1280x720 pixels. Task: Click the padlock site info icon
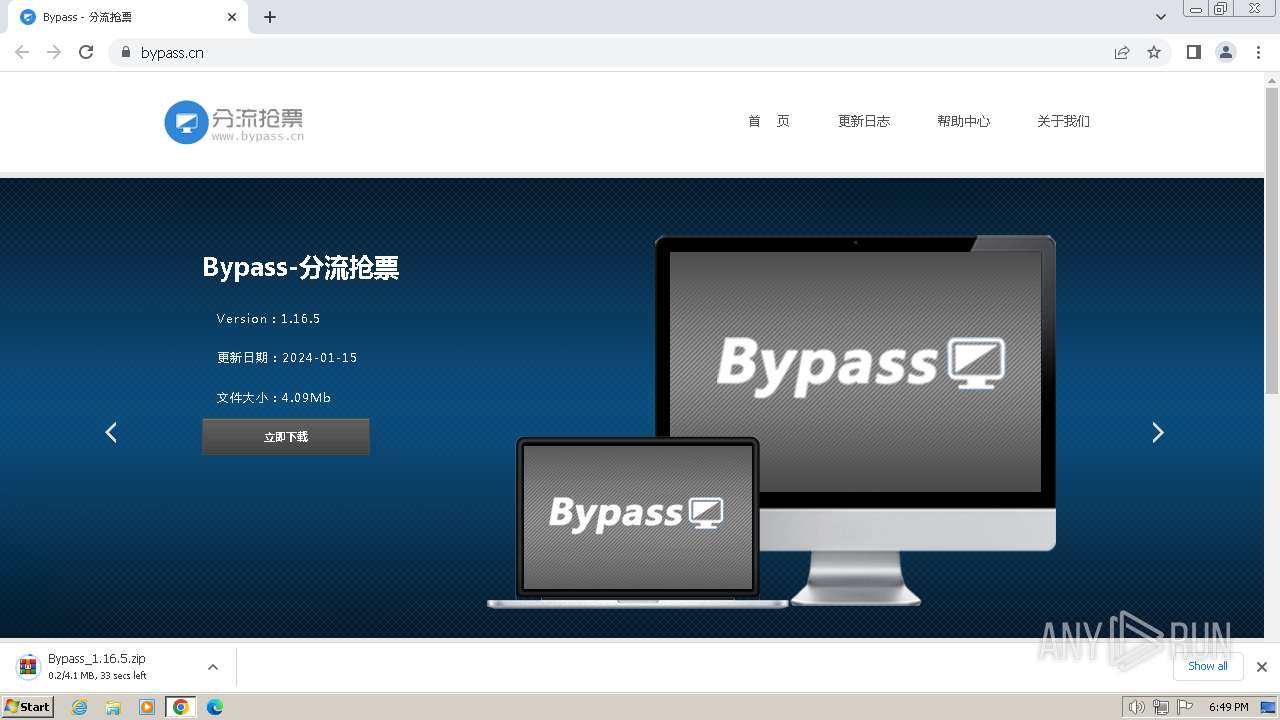pos(125,52)
